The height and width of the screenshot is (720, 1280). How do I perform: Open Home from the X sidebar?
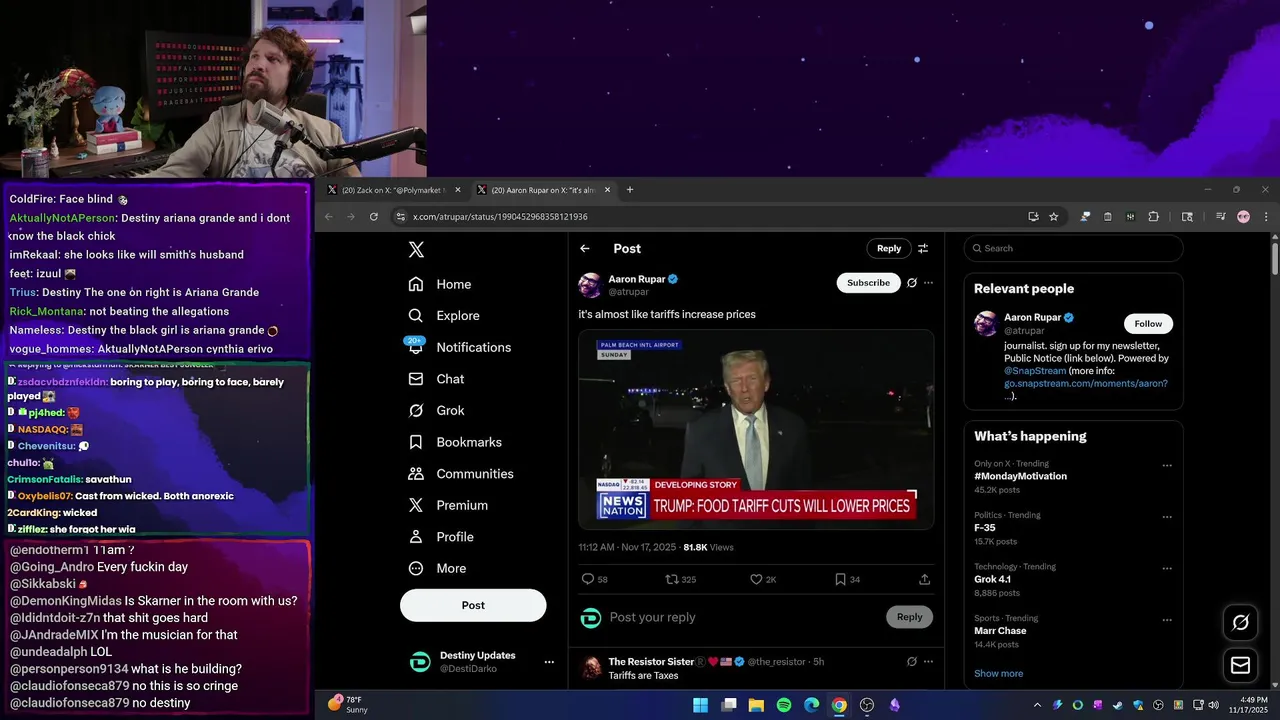[440, 284]
